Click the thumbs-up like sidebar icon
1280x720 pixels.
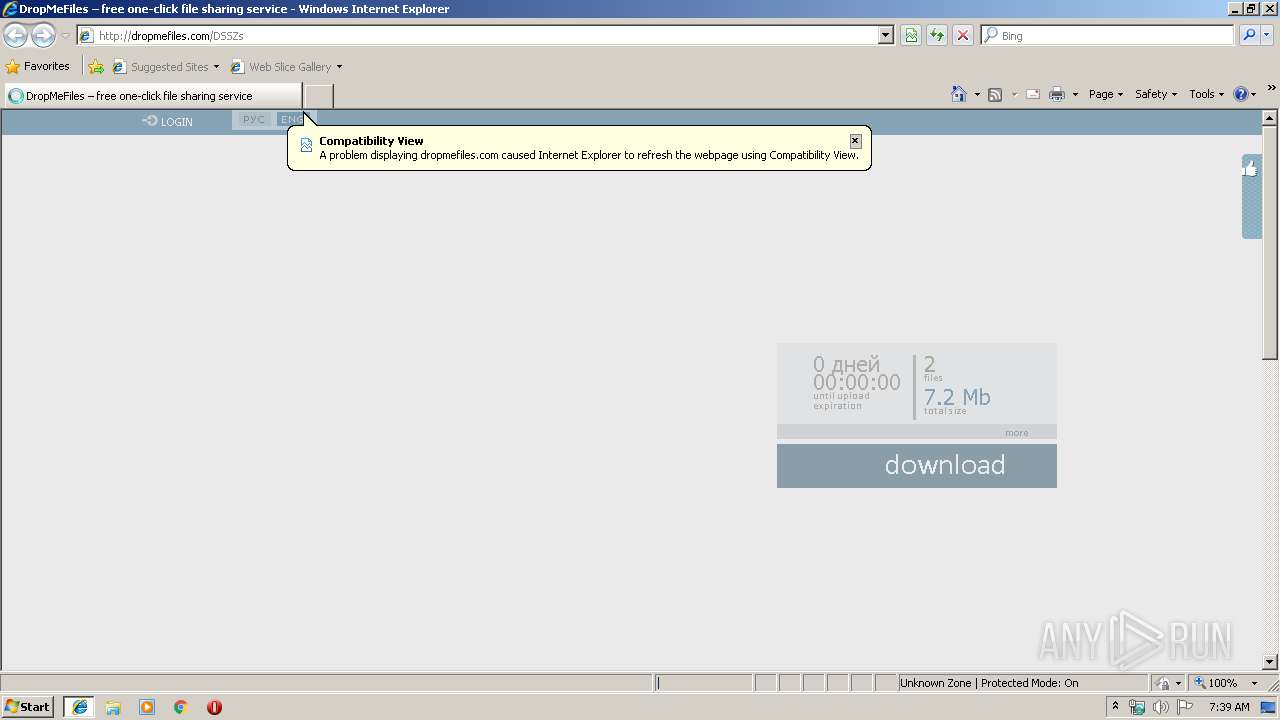pos(1250,169)
